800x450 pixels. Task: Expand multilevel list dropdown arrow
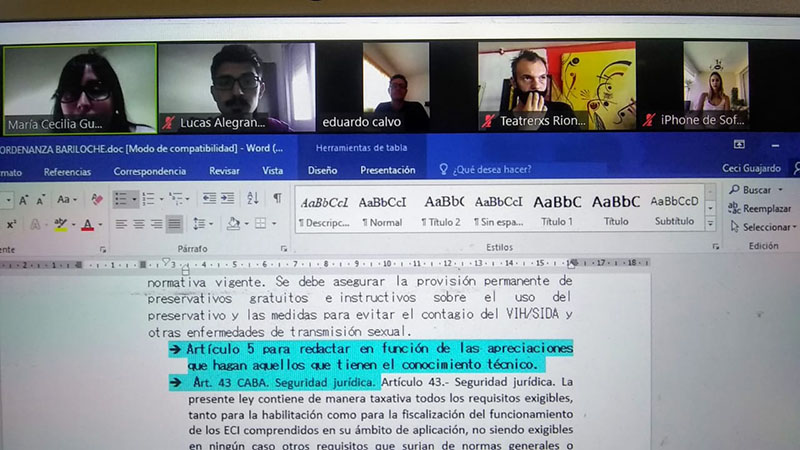188,198
